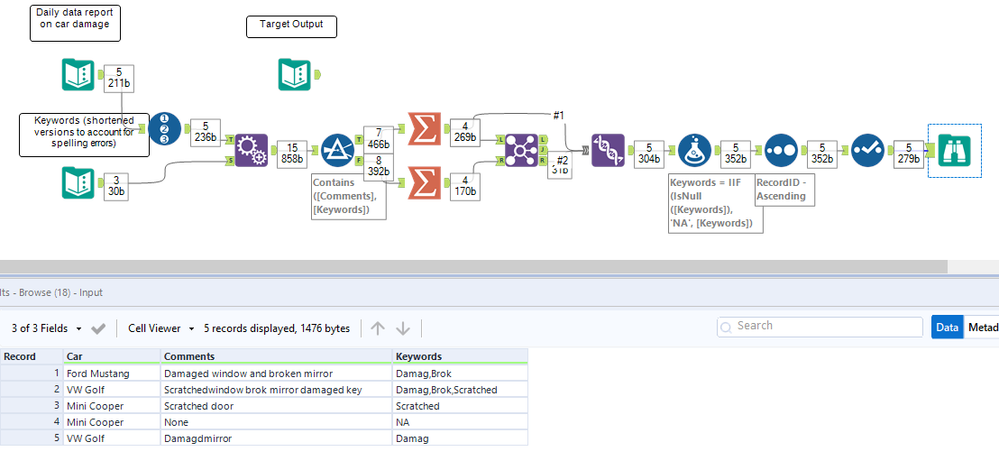This screenshot has width=999, height=454.
Task: Select the 'Keywords (shortened versions...' comment box
Action: coord(84,135)
